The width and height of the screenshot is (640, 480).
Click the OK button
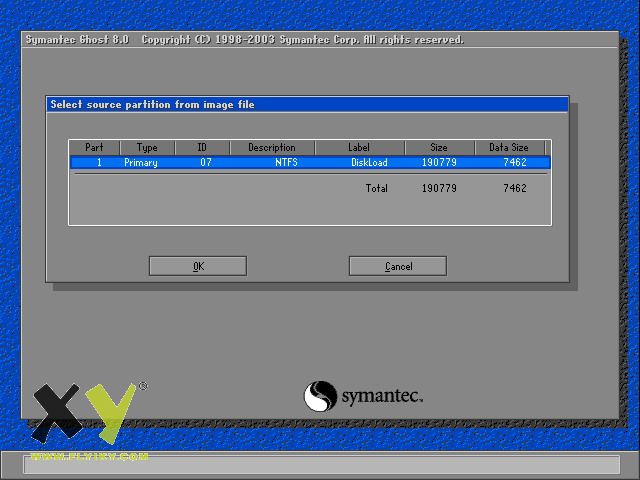(198, 266)
